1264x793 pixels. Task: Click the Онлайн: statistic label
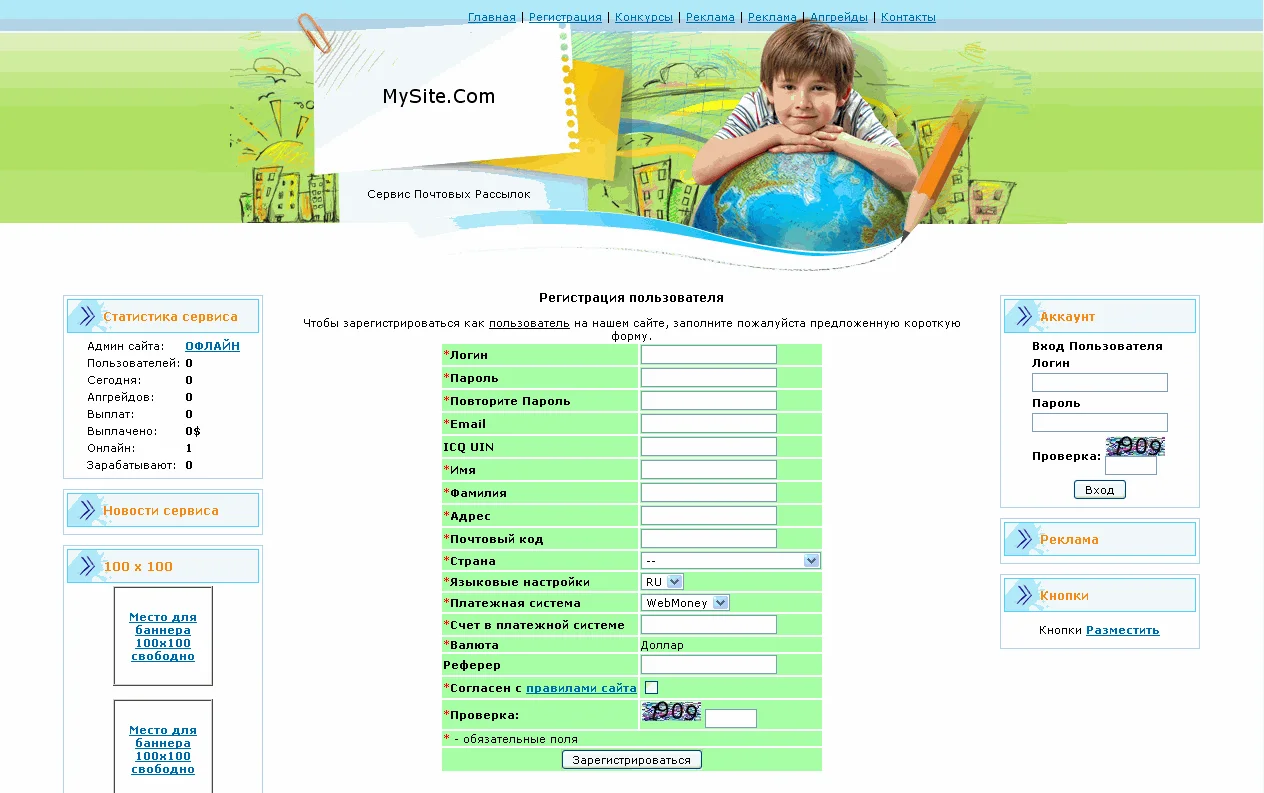(x=109, y=448)
